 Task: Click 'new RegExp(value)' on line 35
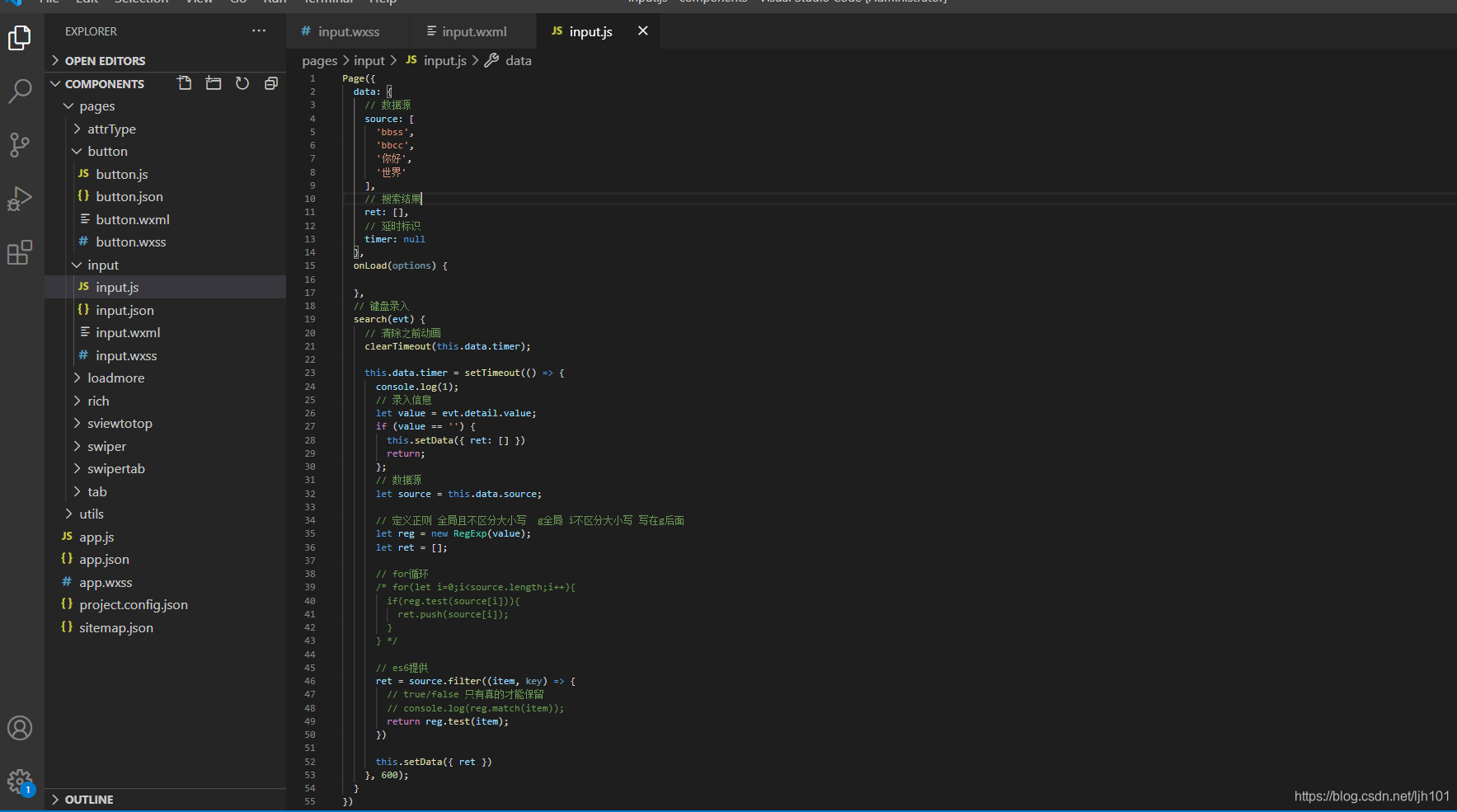click(x=479, y=533)
